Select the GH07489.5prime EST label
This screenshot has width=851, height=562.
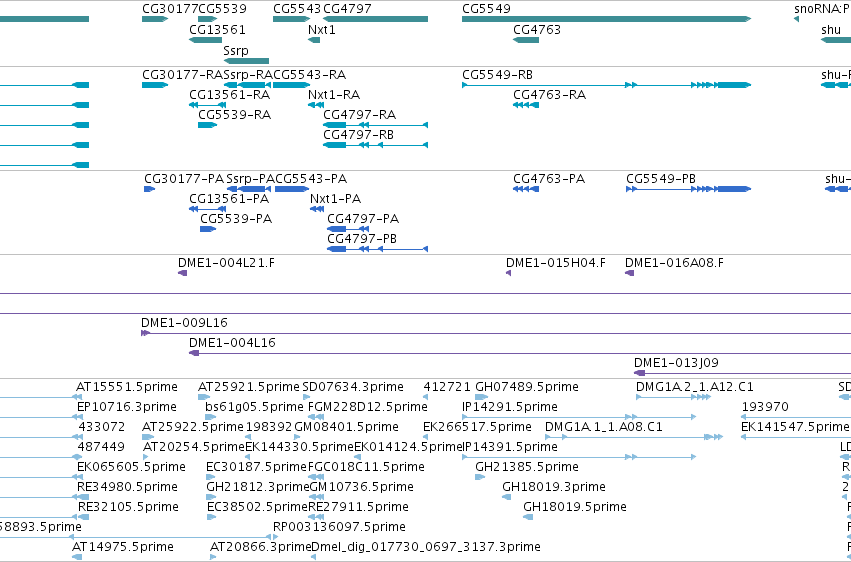tap(526, 387)
